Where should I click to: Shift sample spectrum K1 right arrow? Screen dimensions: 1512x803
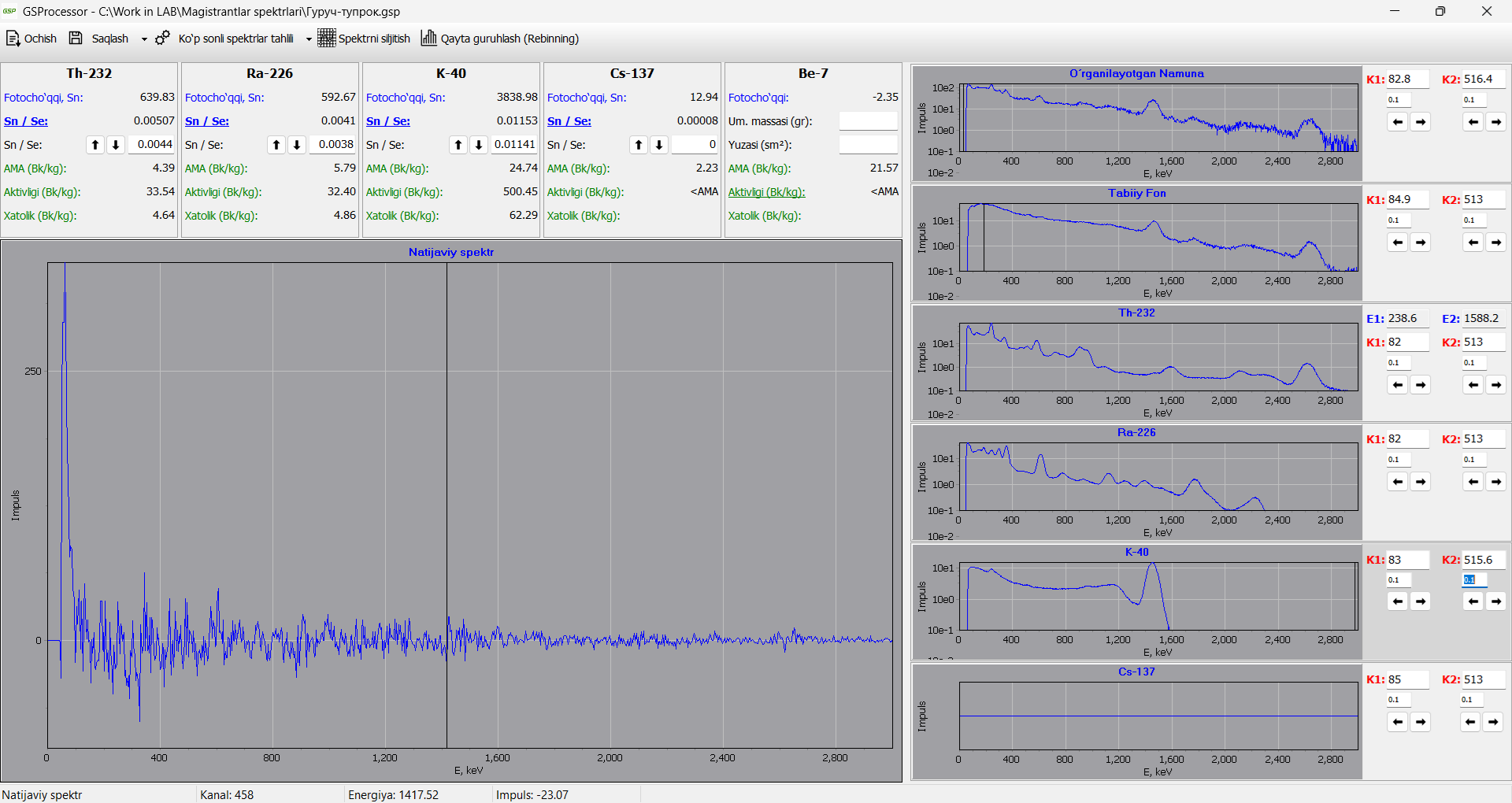pyautogui.click(x=1421, y=122)
